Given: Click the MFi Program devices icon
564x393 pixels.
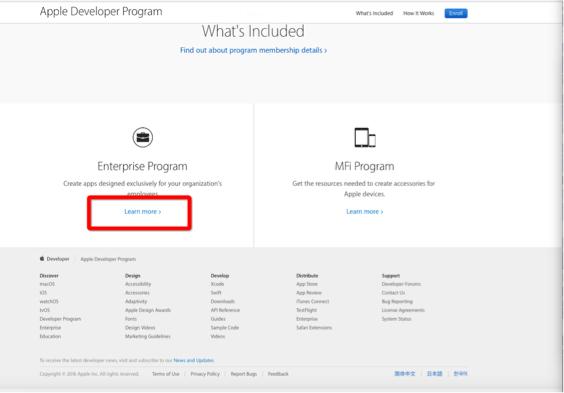Looking at the screenshot, I should click(x=365, y=138).
